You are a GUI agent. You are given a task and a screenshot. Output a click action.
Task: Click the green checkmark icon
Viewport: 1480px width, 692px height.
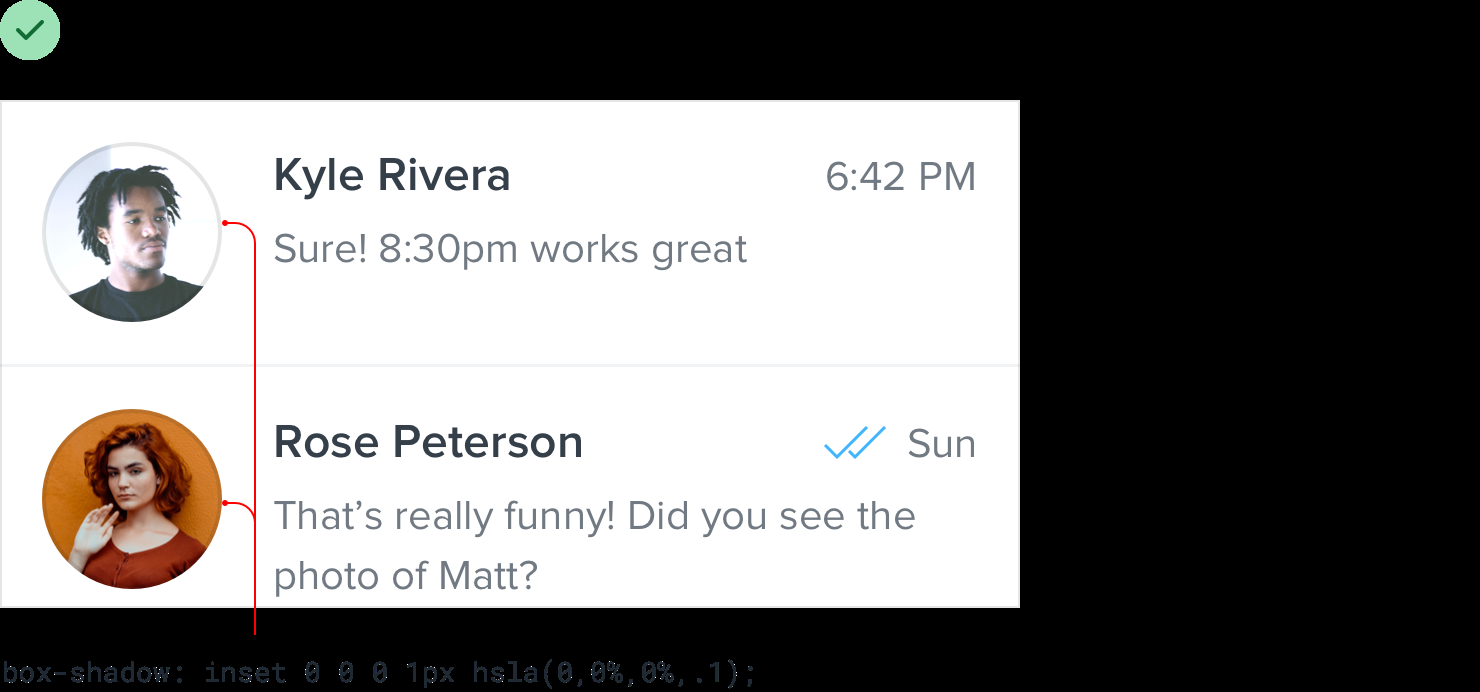click(x=30, y=30)
